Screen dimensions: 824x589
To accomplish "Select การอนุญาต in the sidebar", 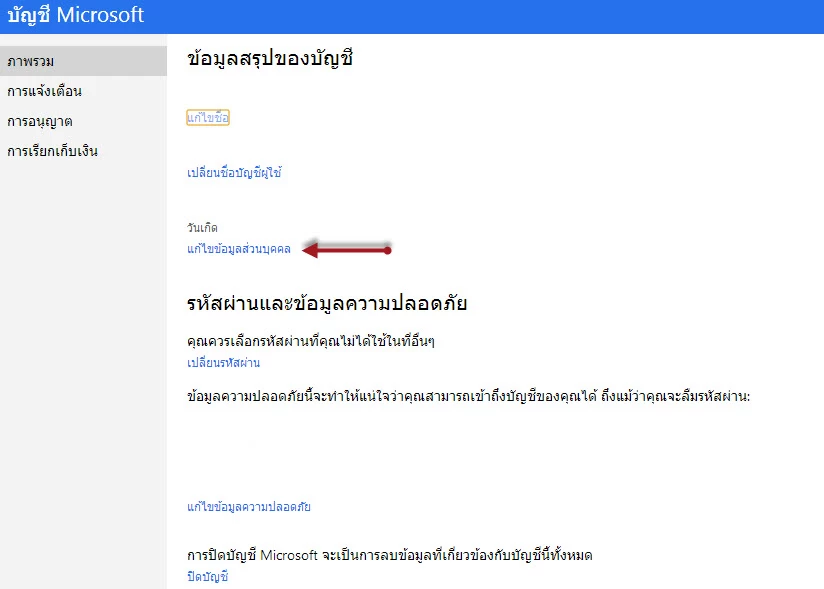I will (40, 121).
